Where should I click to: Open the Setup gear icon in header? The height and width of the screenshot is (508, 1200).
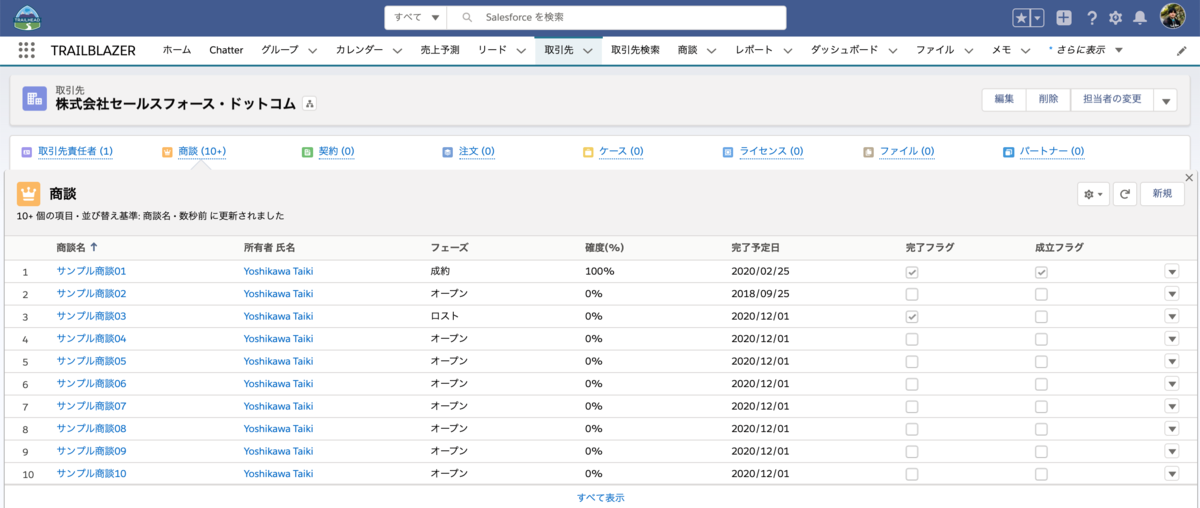1116,18
